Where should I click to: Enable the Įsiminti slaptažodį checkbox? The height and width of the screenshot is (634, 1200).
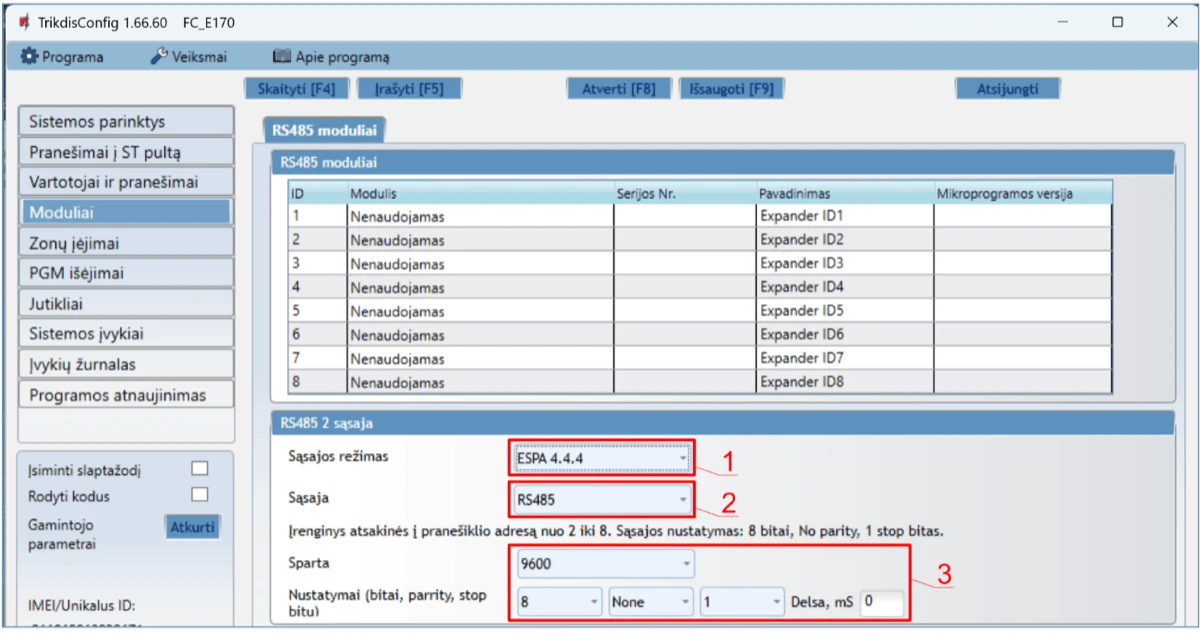coord(200,468)
